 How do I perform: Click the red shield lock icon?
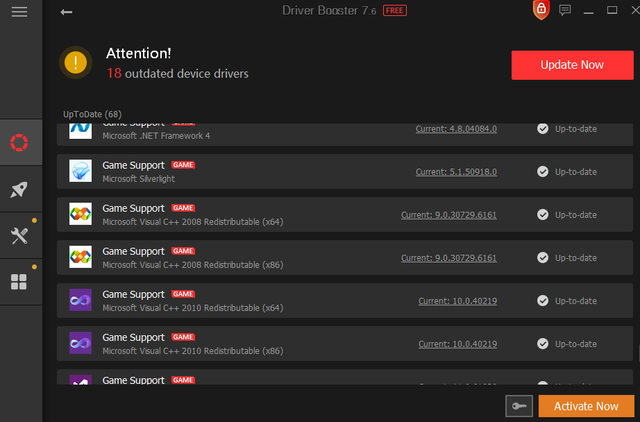click(541, 9)
